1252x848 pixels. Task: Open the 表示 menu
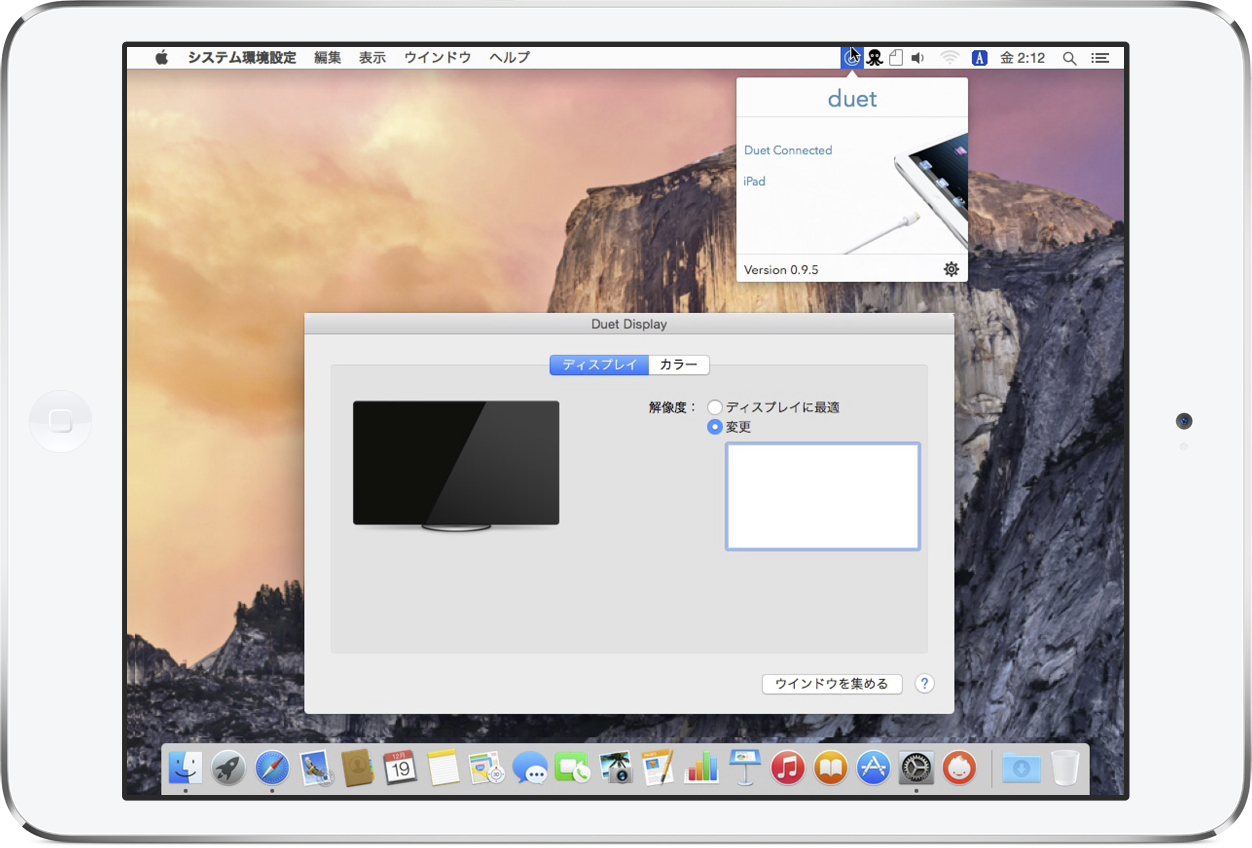[373, 58]
